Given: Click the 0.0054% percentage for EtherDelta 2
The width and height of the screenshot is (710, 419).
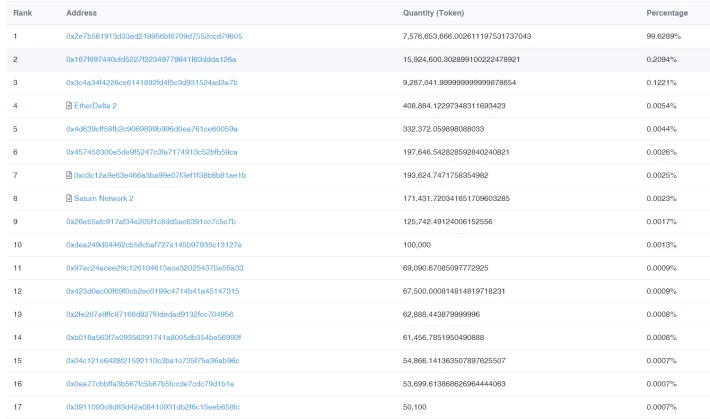Looking at the screenshot, I should [662, 106].
